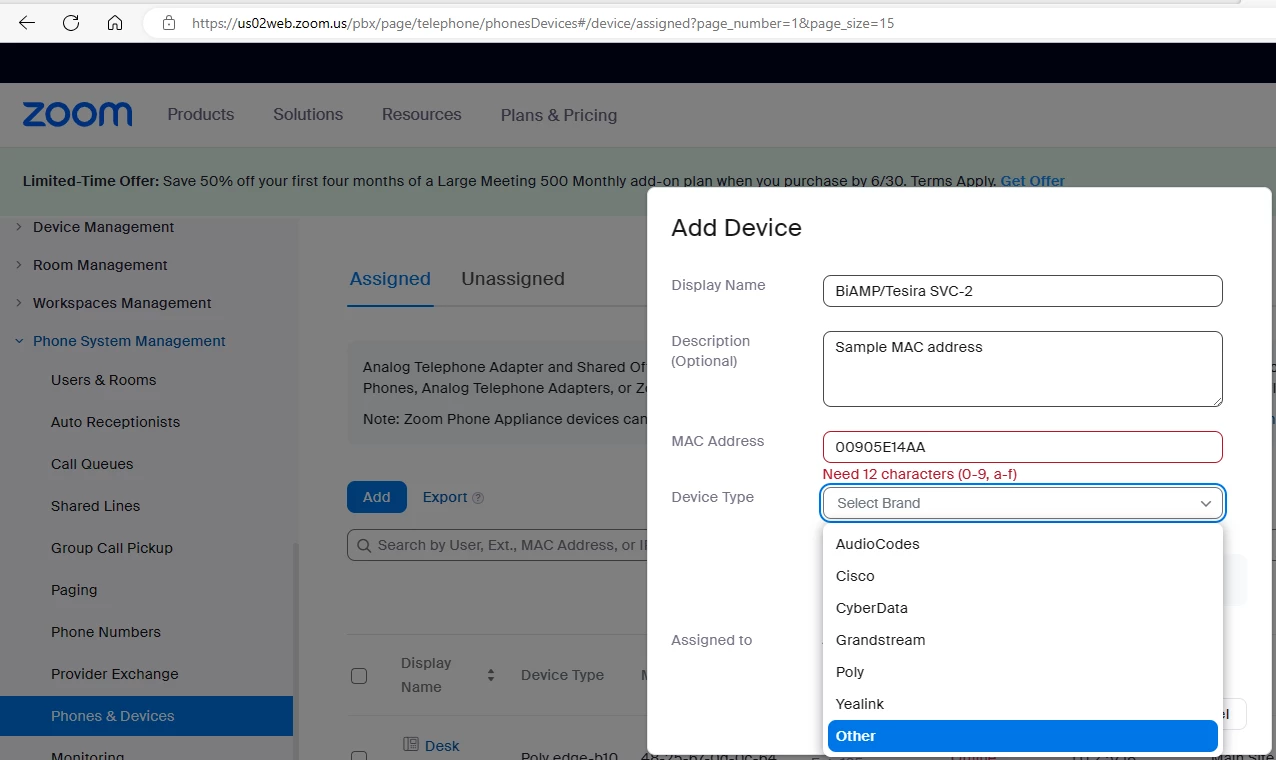Expand Room Management in the sidebar
Viewport: 1276px width, 760px height.
18,265
